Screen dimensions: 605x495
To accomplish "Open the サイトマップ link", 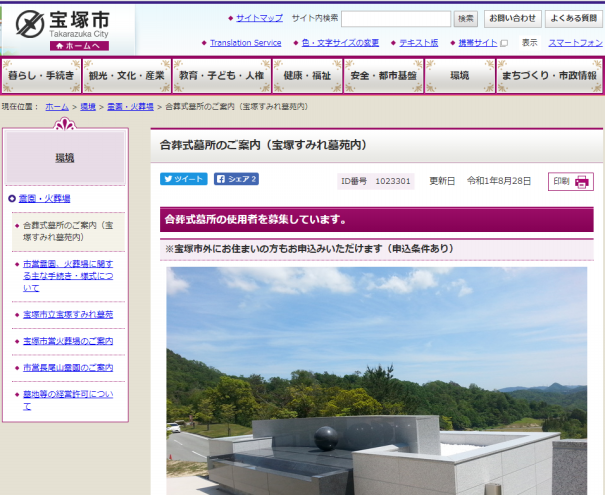I will (x=259, y=18).
